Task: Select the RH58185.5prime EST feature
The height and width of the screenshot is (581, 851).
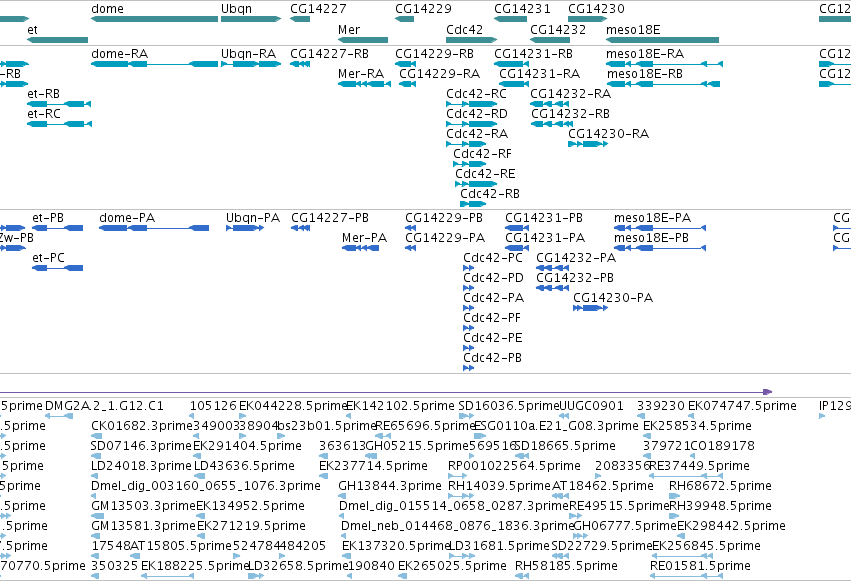Action: (522, 576)
